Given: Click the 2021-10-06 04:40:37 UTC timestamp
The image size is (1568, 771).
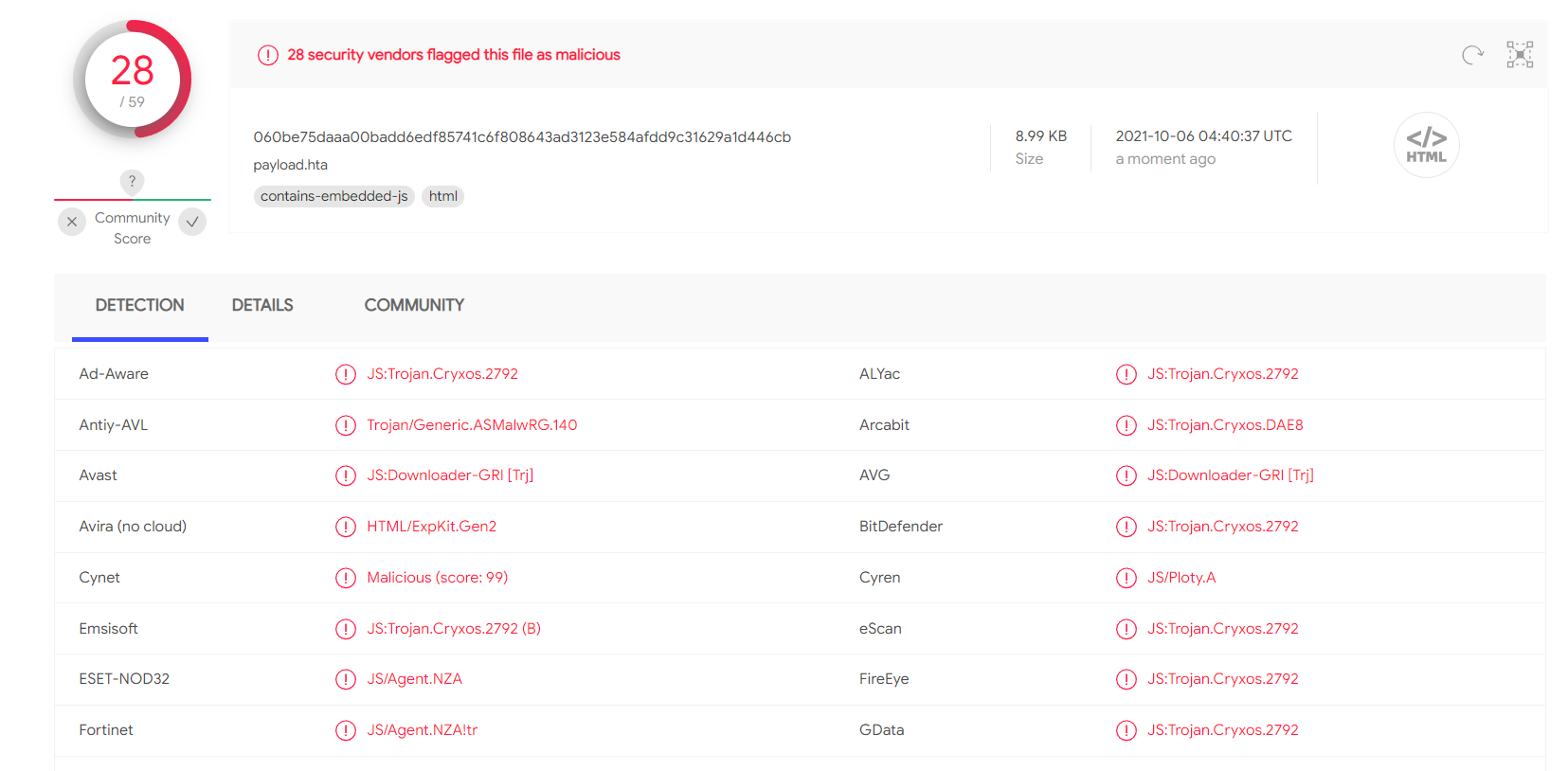Looking at the screenshot, I should pos(1203,135).
